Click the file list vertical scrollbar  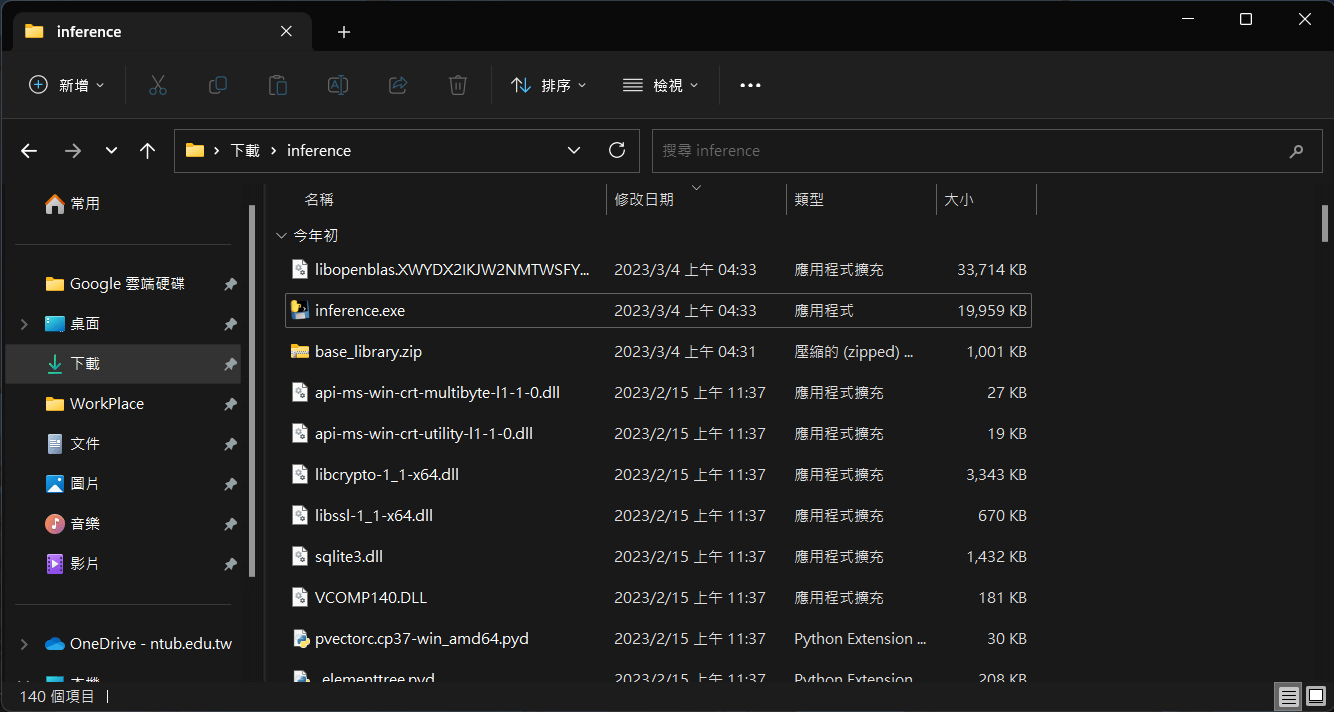coord(1324,224)
